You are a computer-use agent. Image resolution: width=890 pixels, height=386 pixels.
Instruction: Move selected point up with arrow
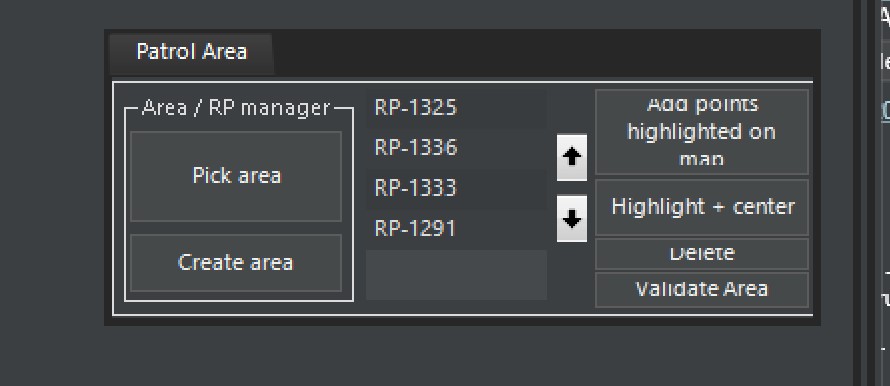572,157
